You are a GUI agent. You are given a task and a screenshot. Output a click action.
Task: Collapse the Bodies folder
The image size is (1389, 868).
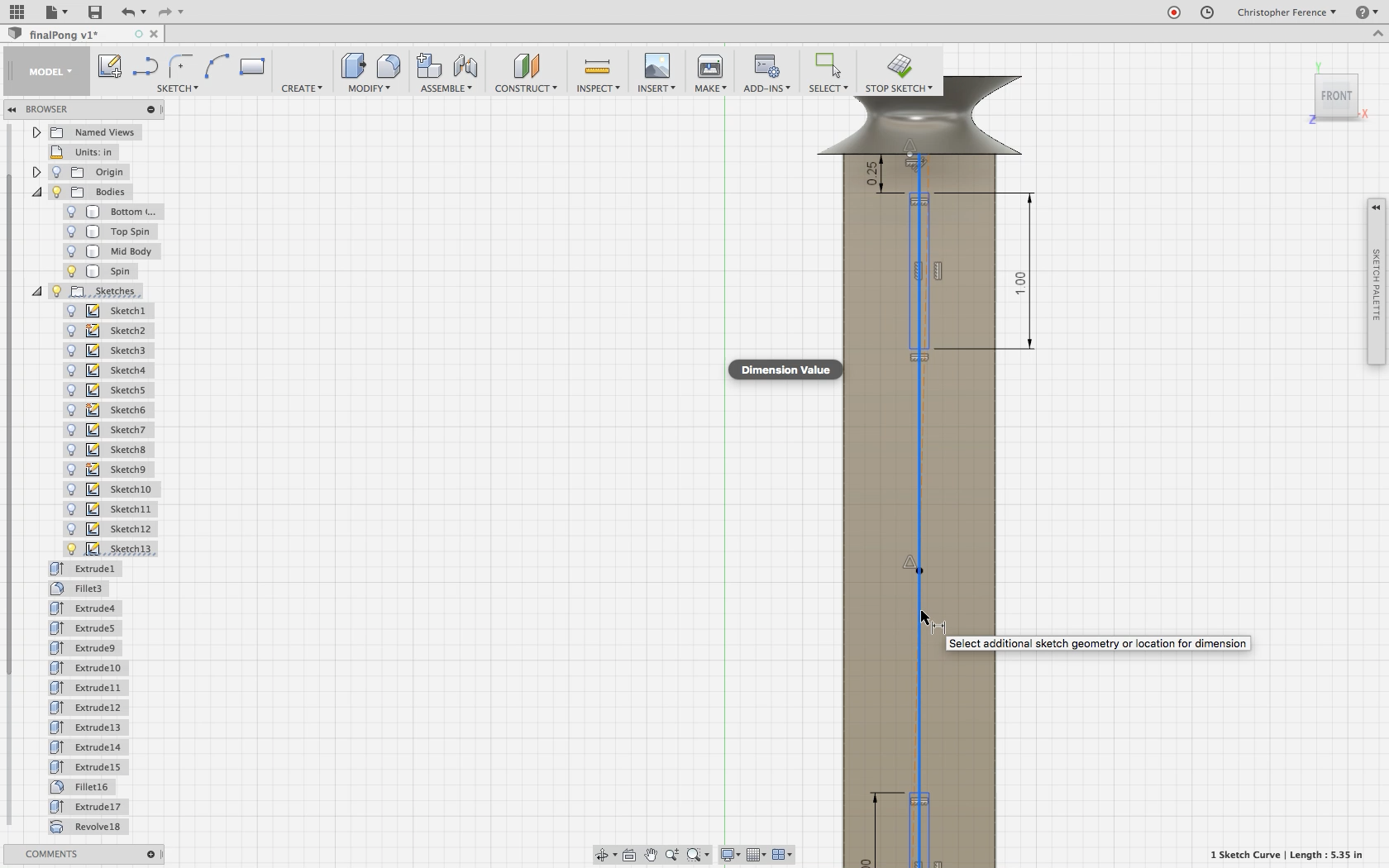[36, 192]
